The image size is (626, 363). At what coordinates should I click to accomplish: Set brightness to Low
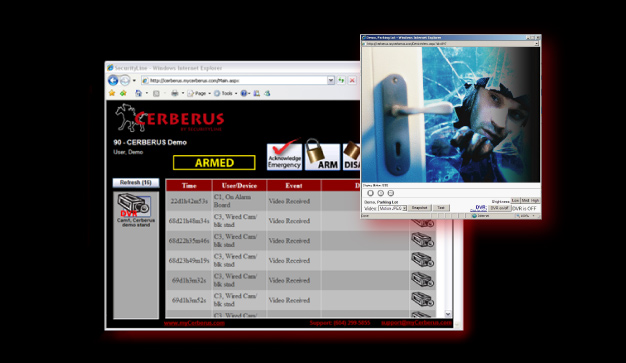515,200
